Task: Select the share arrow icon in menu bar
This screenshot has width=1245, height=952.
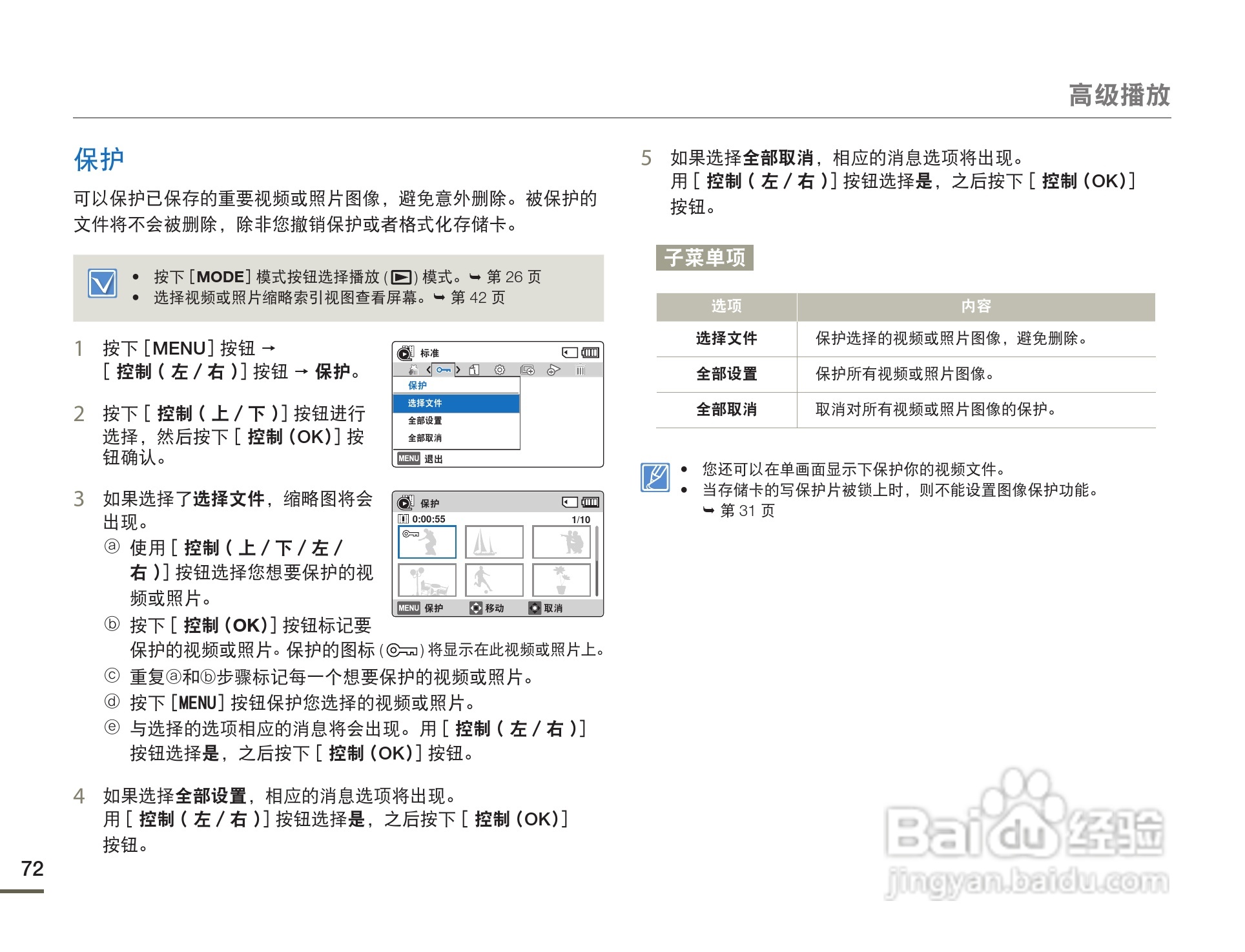Action: (x=553, y=371)
